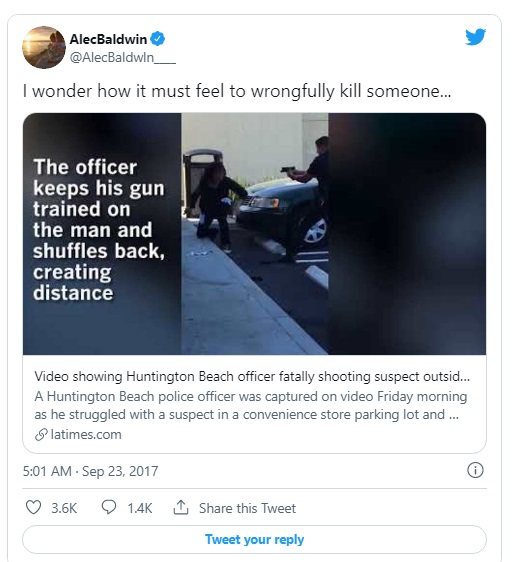Image resolution: width=515 pixels, height=562 pixels.
Task: Open the @AlecBaldwIn___ handle
Action: tap(123, 57)
